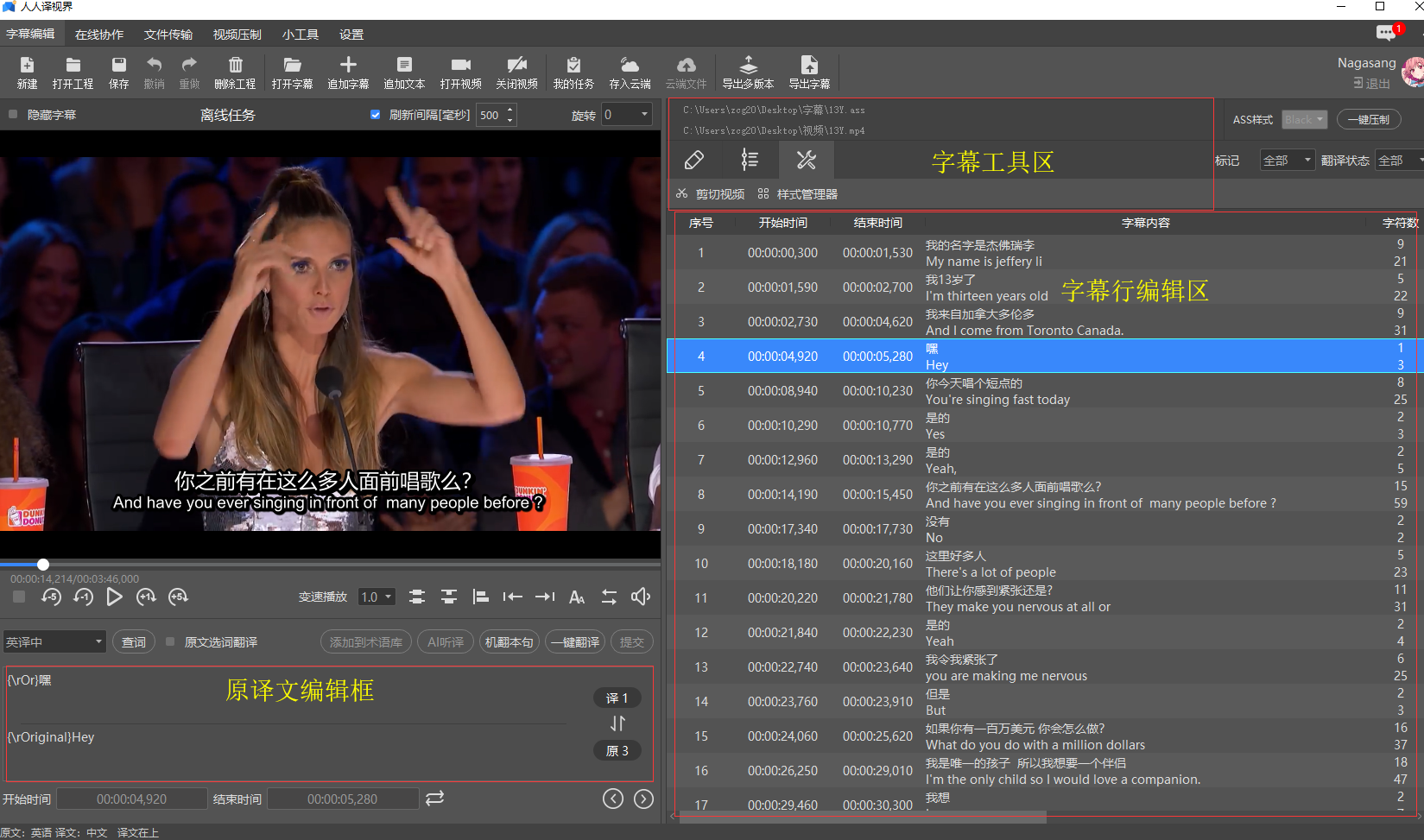Select the wrench tools tab

807,160
